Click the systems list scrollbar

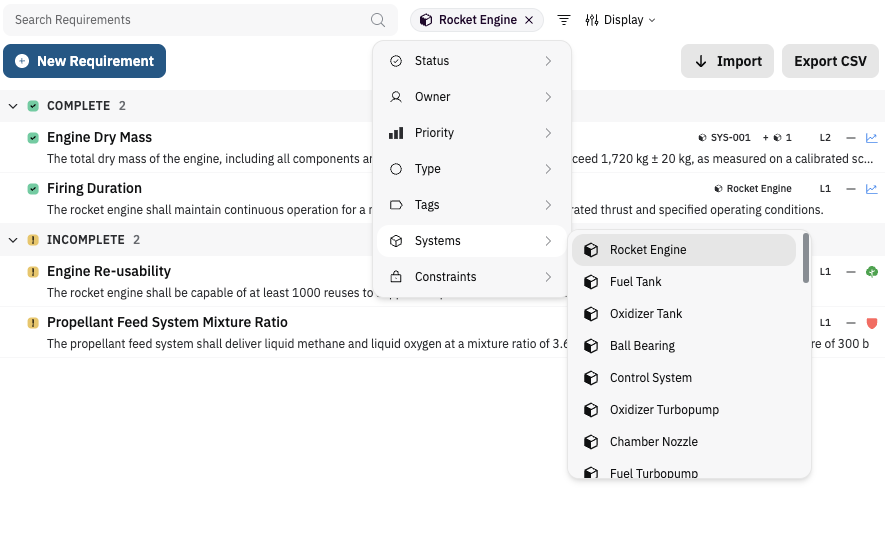click(x=805, y=258)
